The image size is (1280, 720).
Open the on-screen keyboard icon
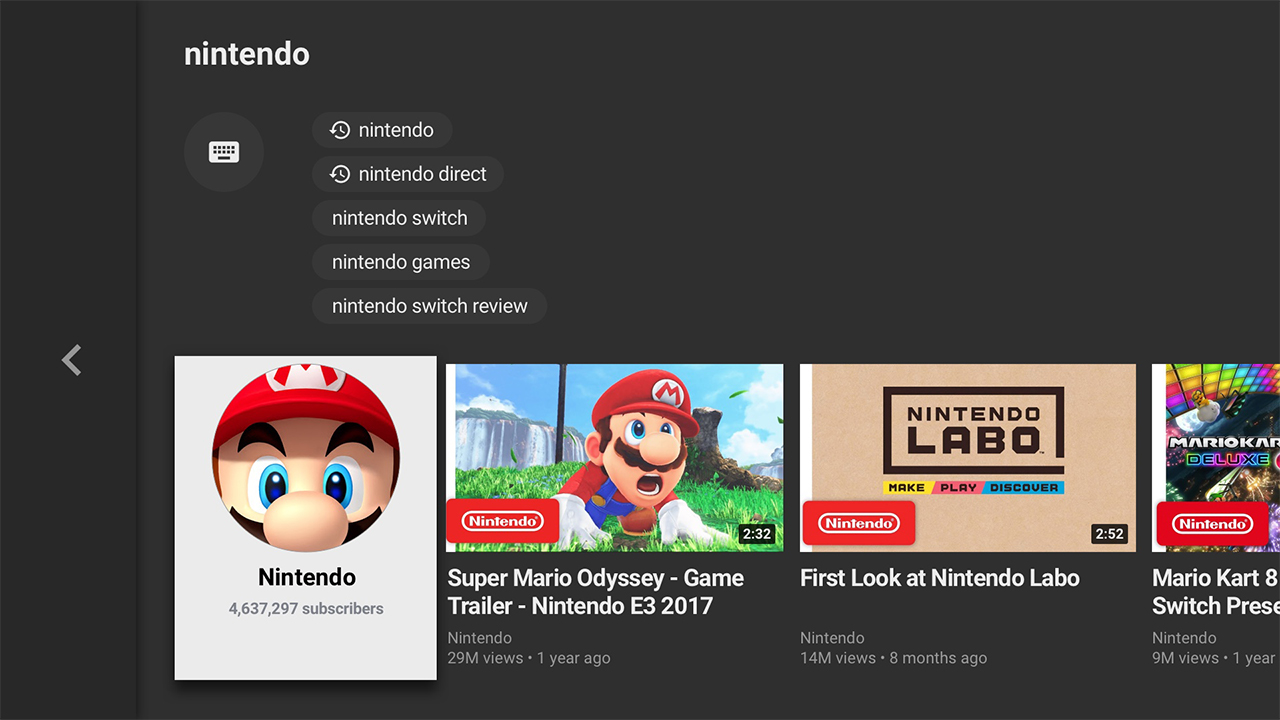tap(224, 152)
